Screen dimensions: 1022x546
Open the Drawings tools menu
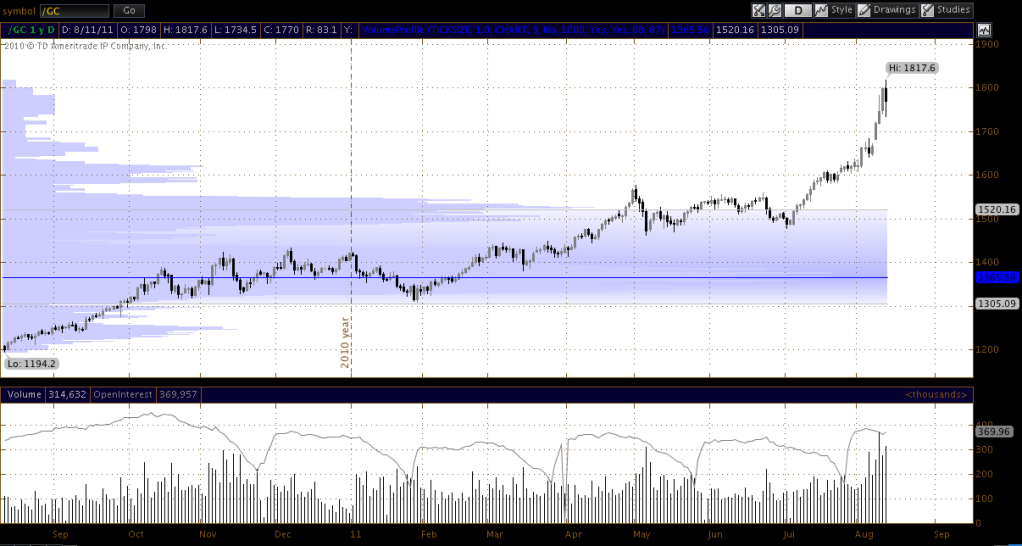pos(885,10)
